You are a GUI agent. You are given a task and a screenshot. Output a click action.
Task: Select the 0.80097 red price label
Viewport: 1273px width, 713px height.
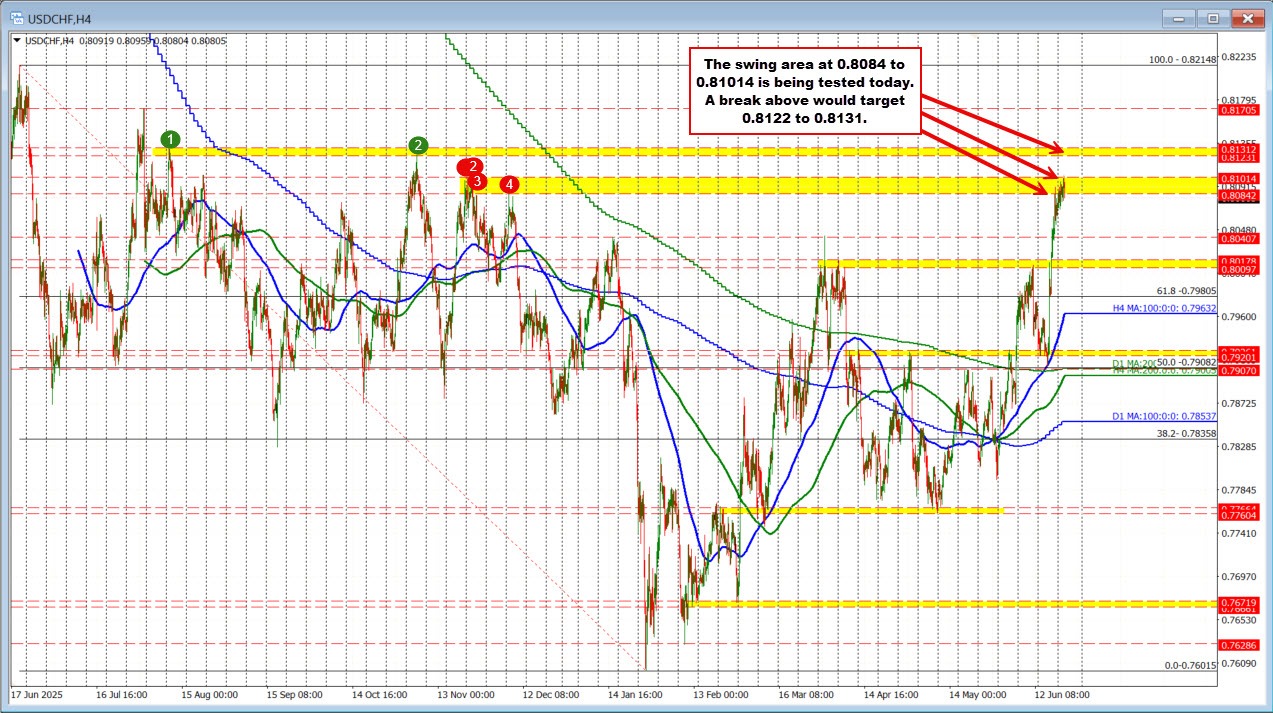[x=1237, y=270]
